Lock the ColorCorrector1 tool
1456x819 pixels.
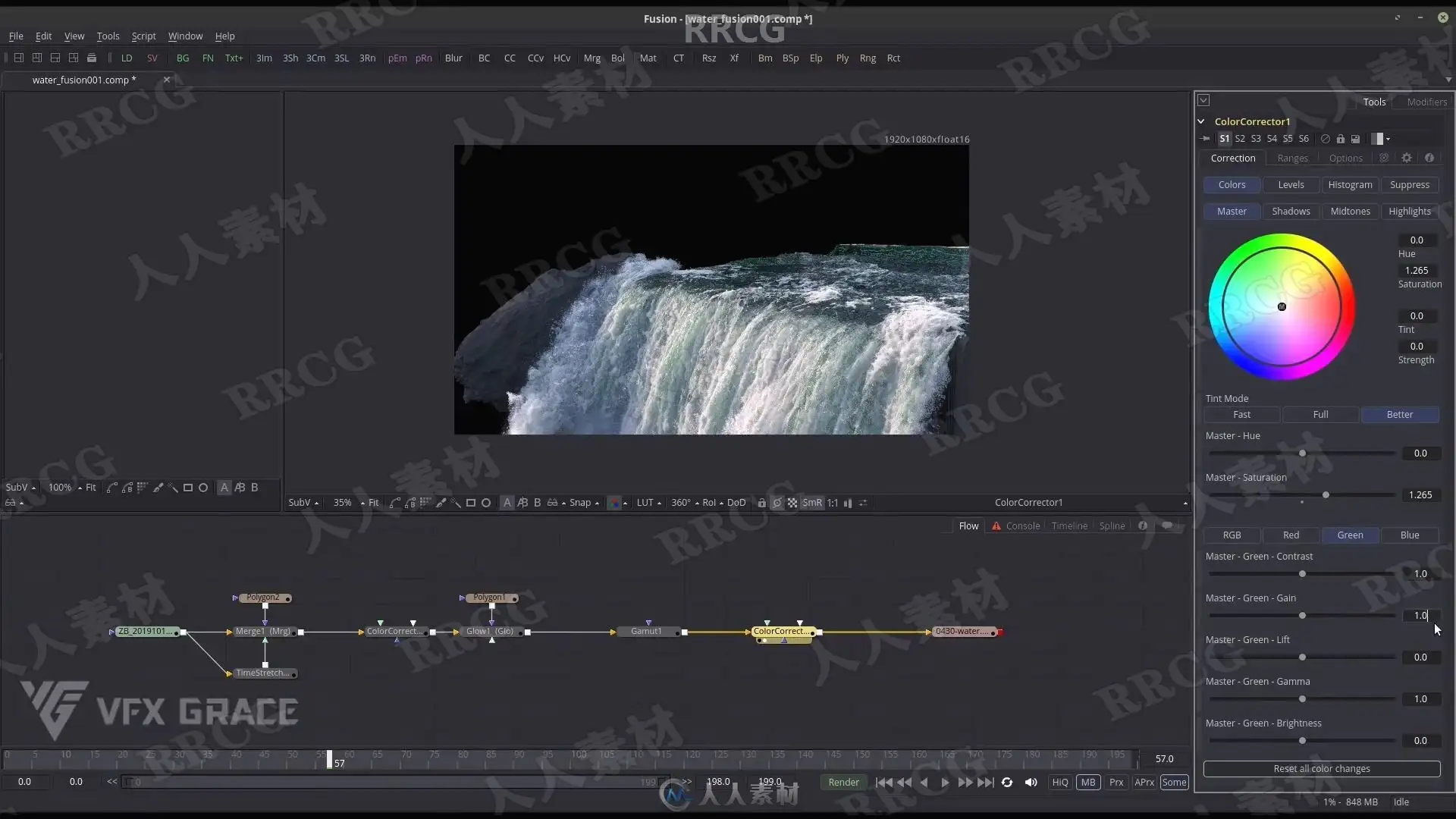tap(1341, 139)
